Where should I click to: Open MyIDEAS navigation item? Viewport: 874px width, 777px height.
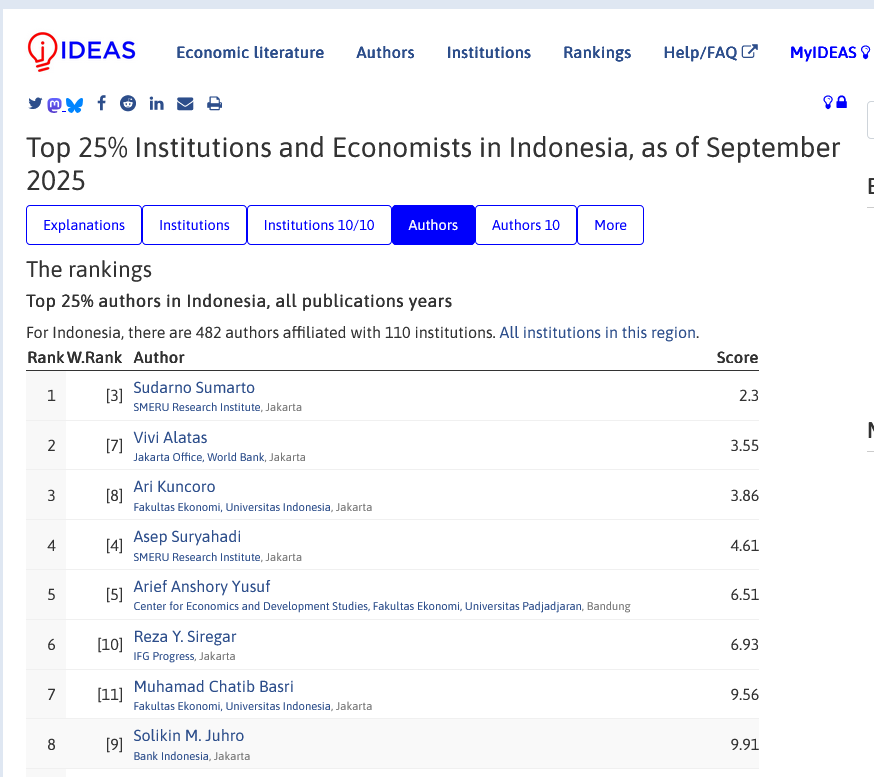point(829,52)
